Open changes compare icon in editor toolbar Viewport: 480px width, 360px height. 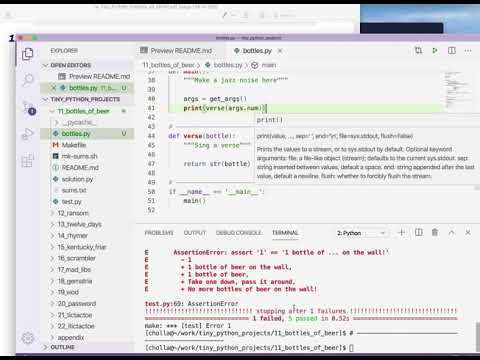click(x=418, y=51)
